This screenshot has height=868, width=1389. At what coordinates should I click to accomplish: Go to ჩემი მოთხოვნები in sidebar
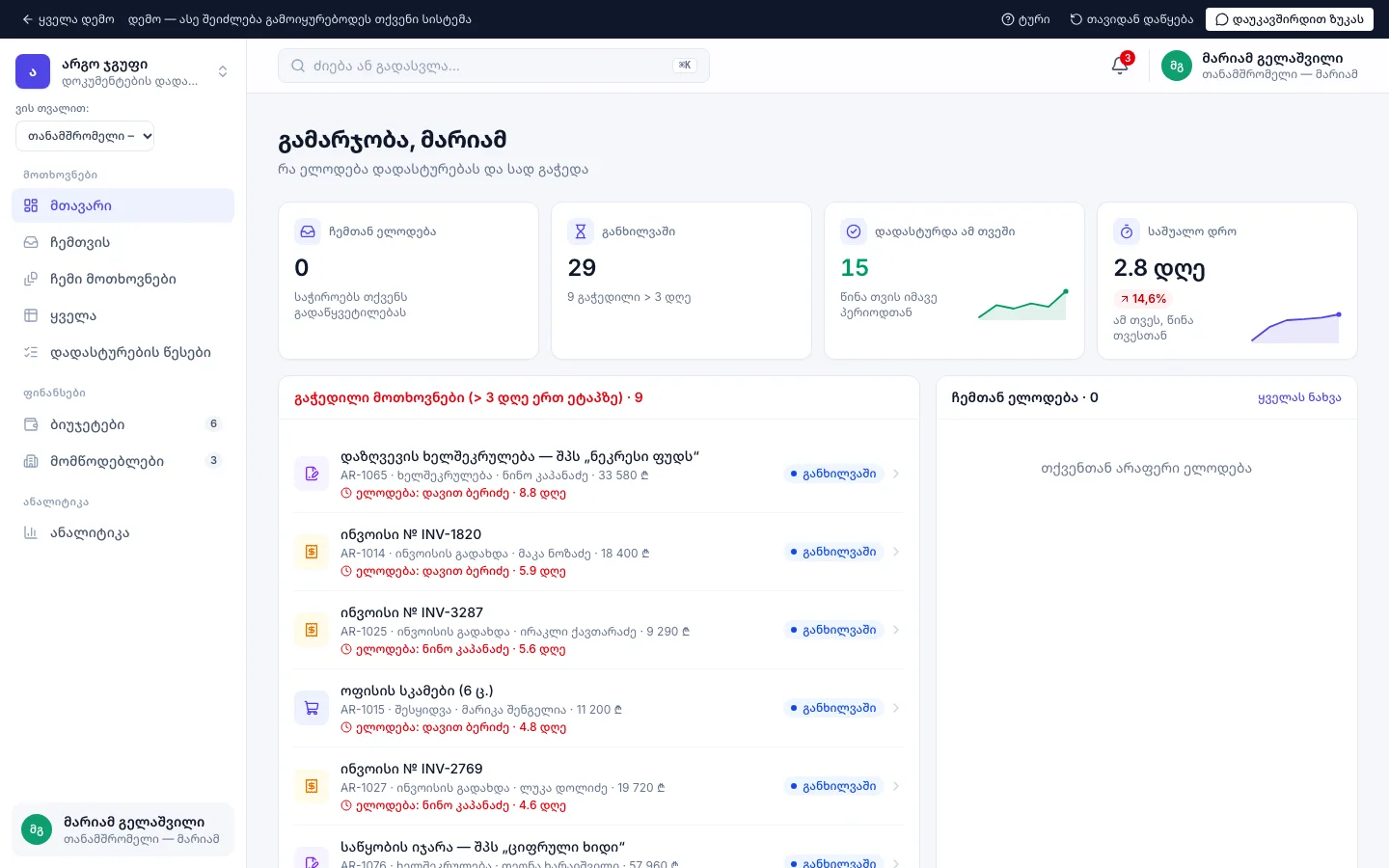[x=123, y=279]
